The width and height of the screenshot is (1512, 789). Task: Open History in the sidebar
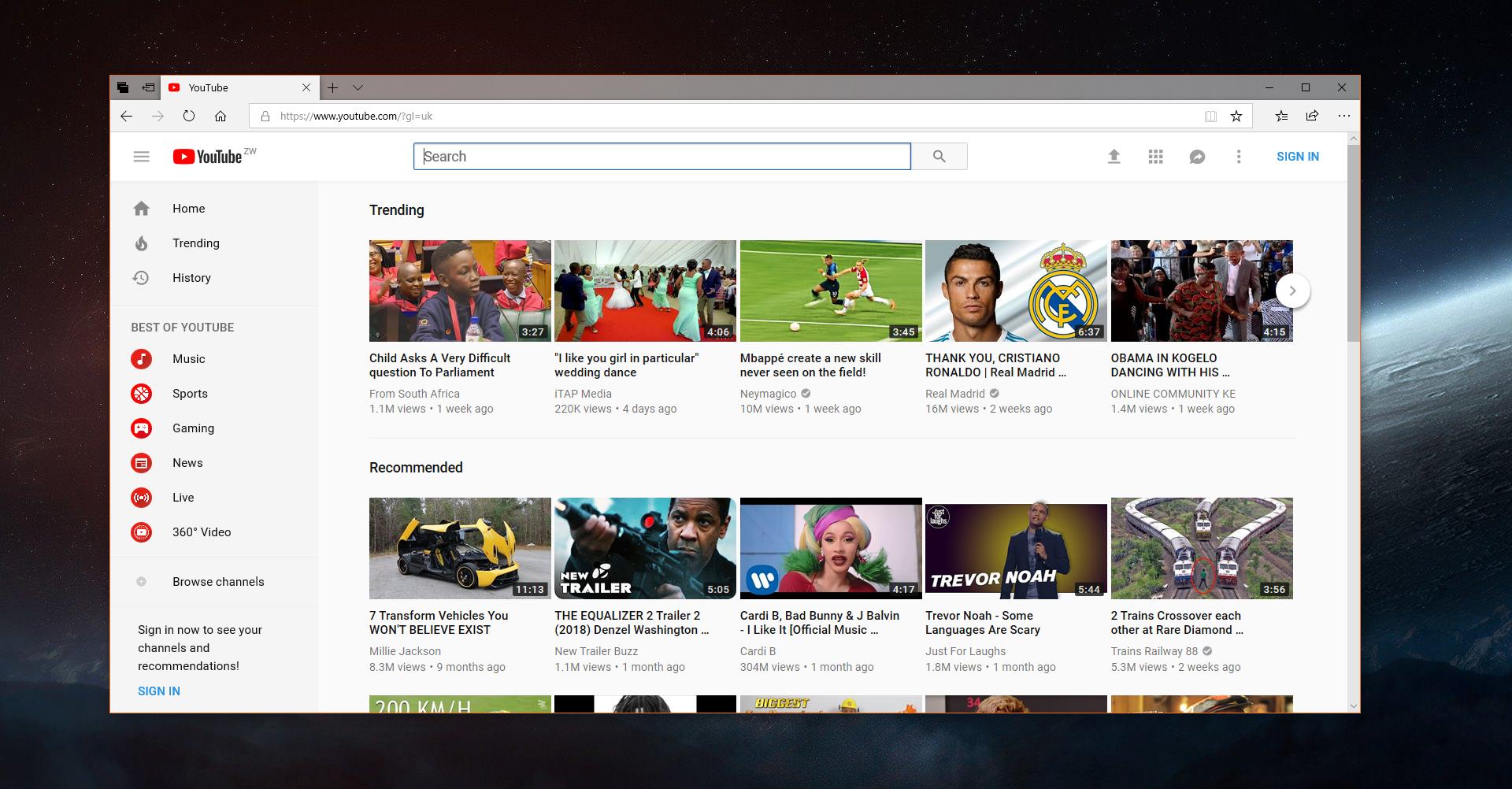(214, 278)
